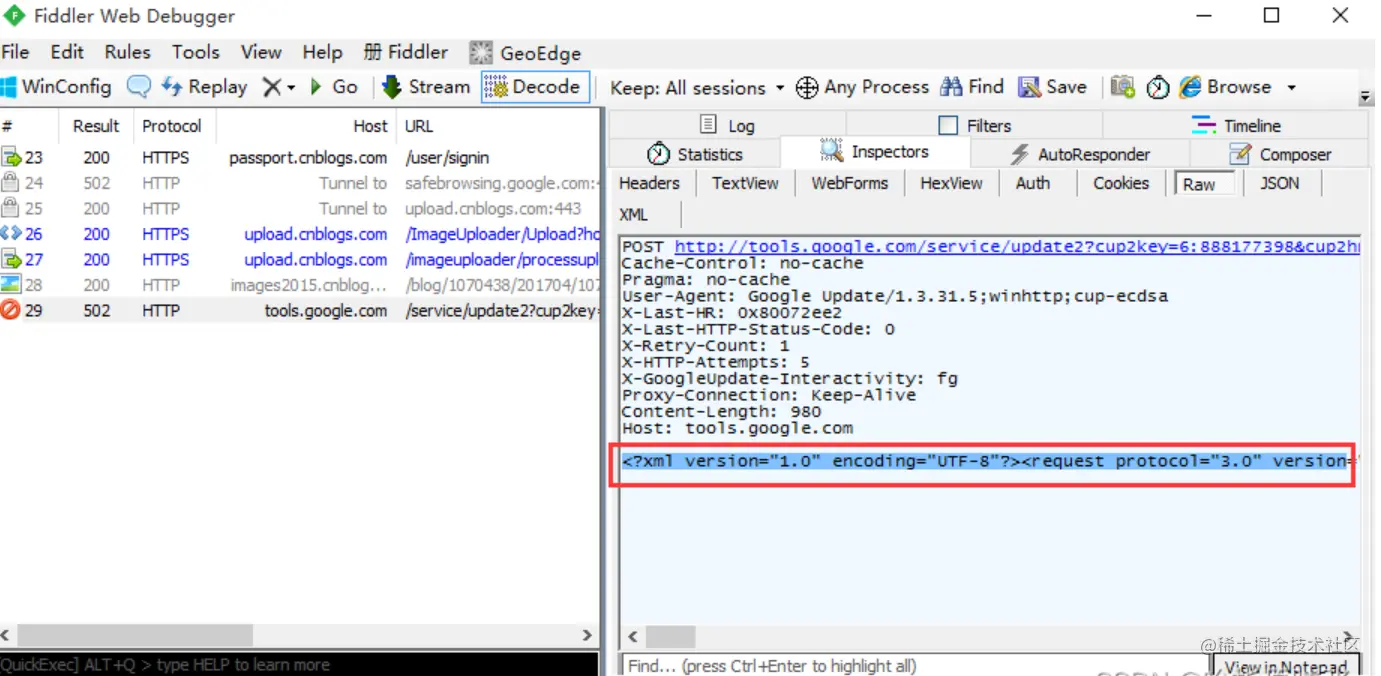This screenshot has width=1381, height=676.
Task: Click the Save toolbar button
Action: tap(1052, 87)
